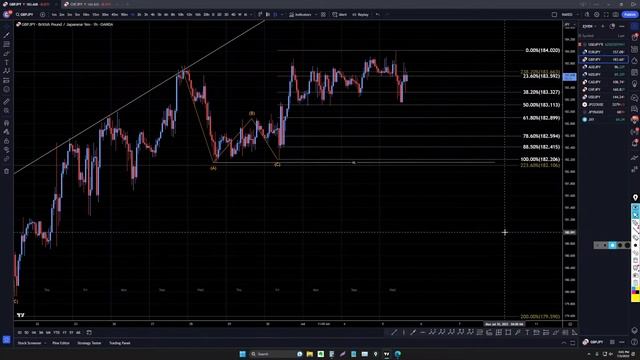
Task: Open the Ideas light bulb panel
Action: click(x=635, y=84)
